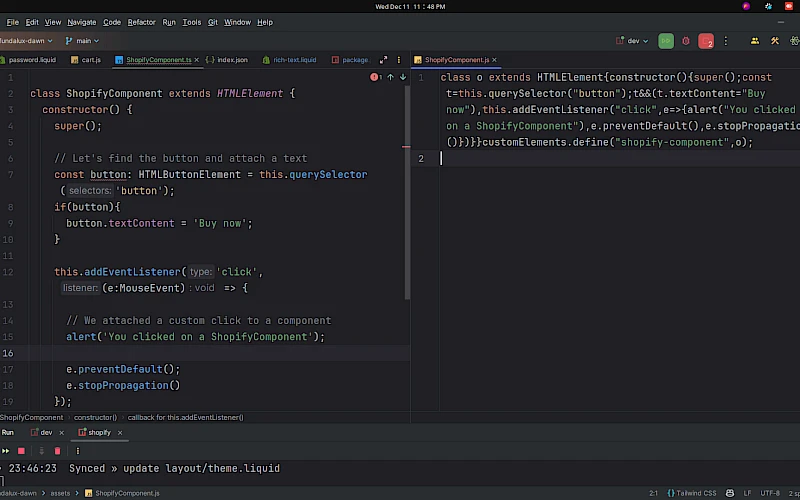Open the Tools menu
The width and height of the screenshot is (800, 500).
[192, 22]
